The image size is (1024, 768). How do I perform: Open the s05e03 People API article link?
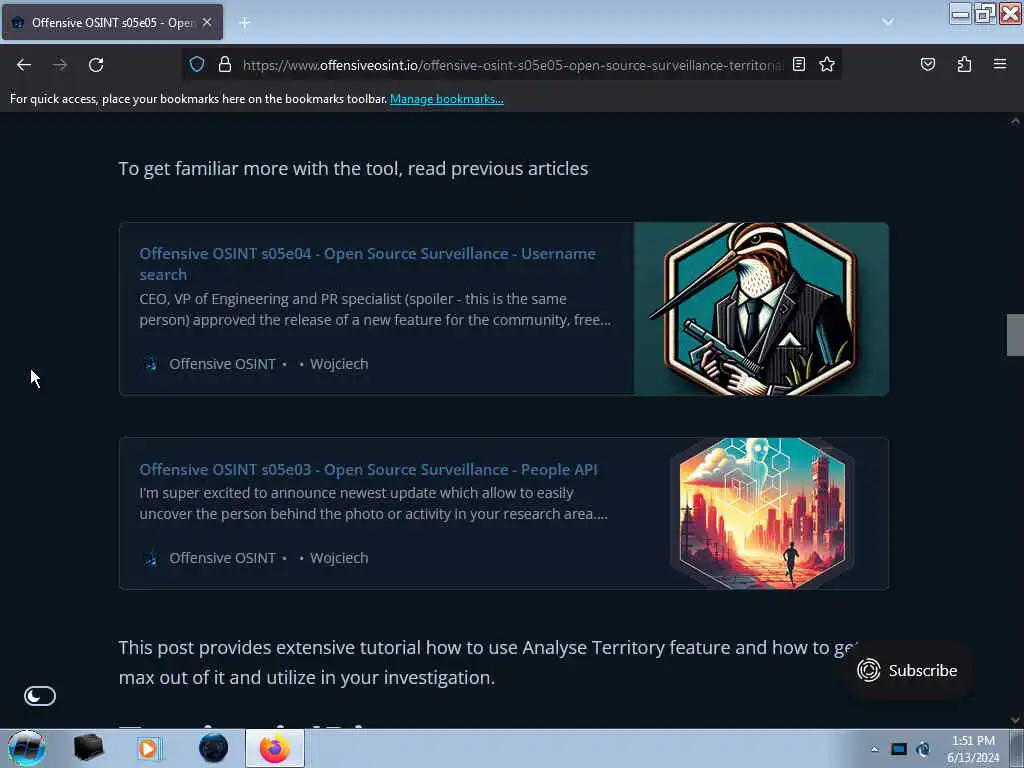[x=368, y=470]
